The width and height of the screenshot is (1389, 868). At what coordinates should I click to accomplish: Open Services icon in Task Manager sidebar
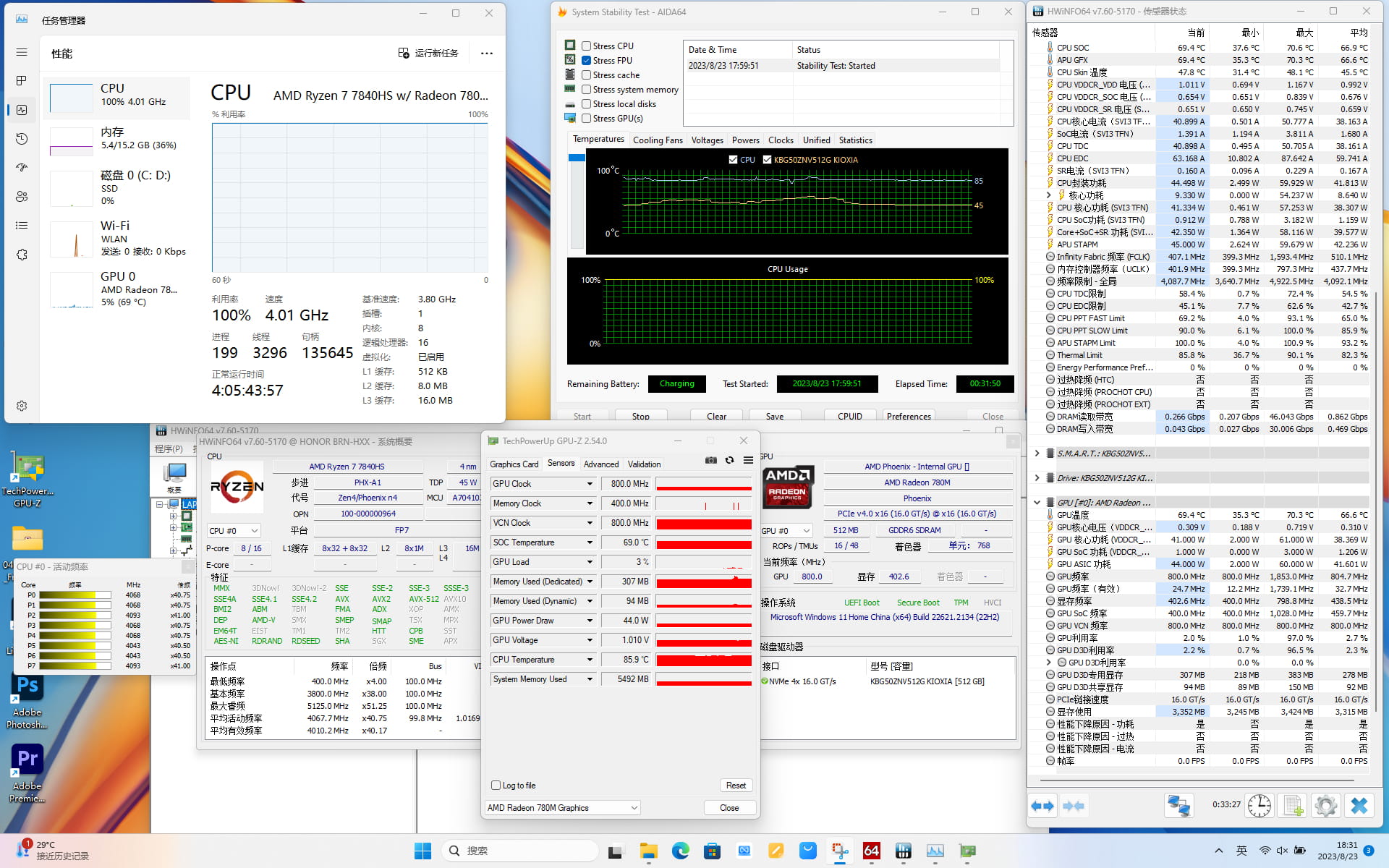22,255
